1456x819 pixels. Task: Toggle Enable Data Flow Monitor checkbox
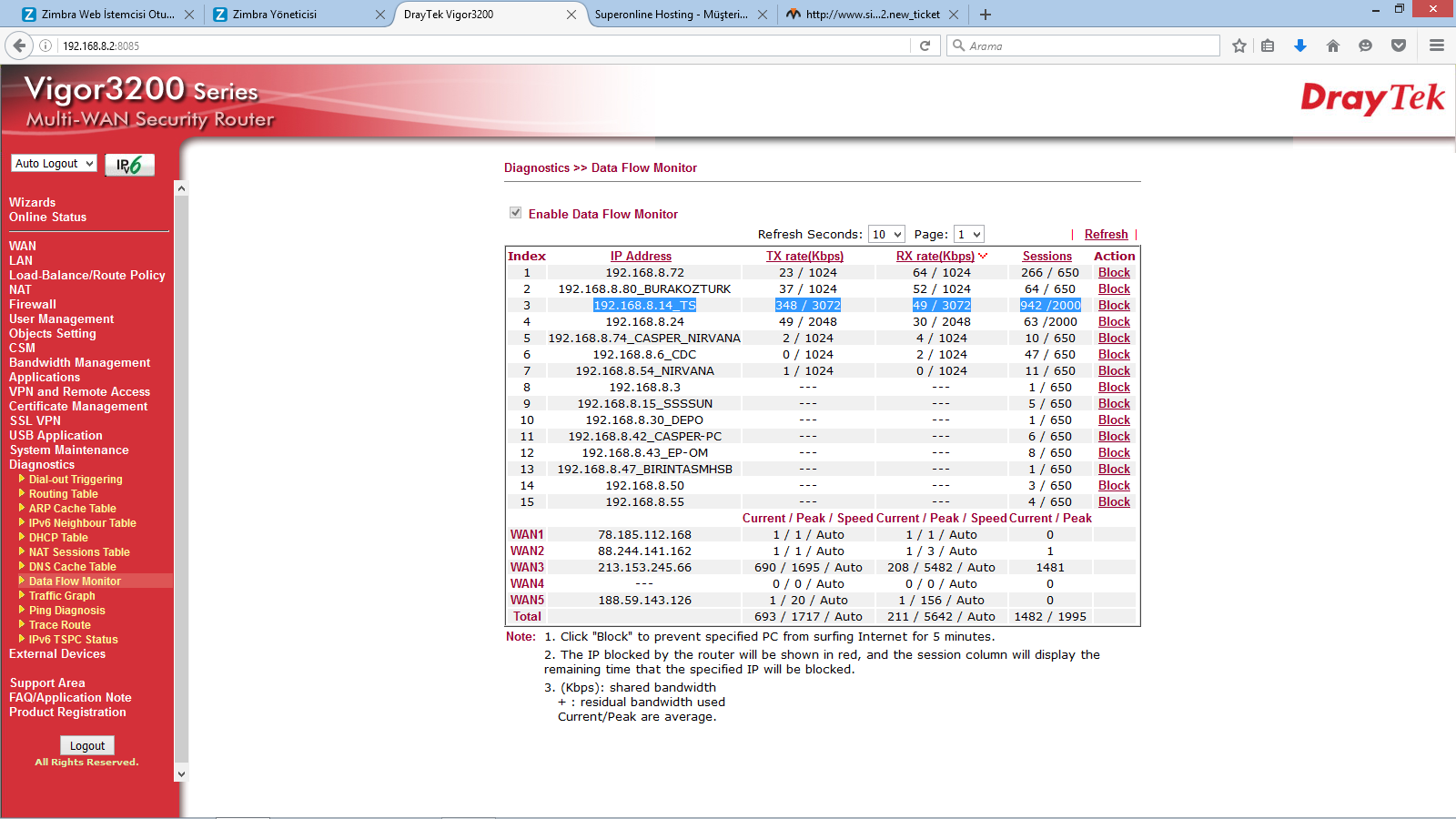515,213
